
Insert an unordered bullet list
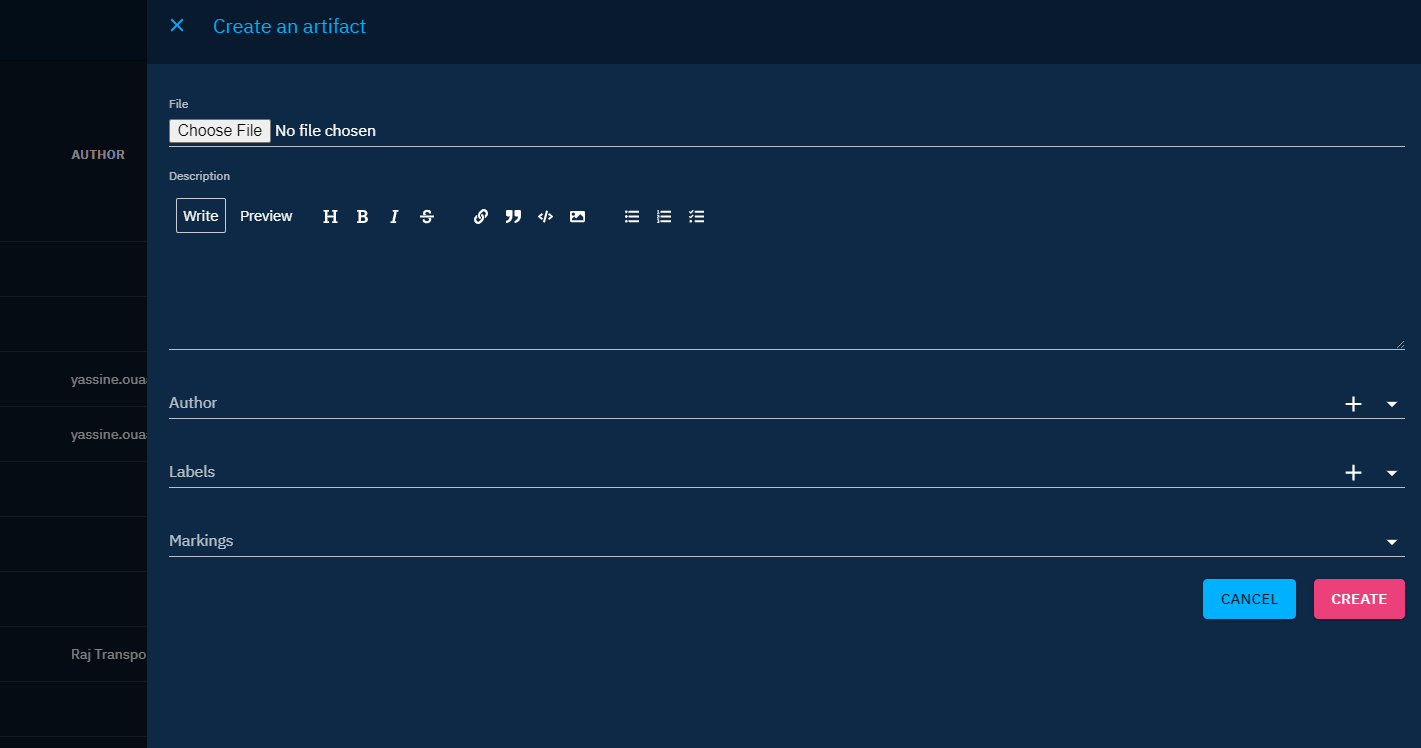(631, 216)
